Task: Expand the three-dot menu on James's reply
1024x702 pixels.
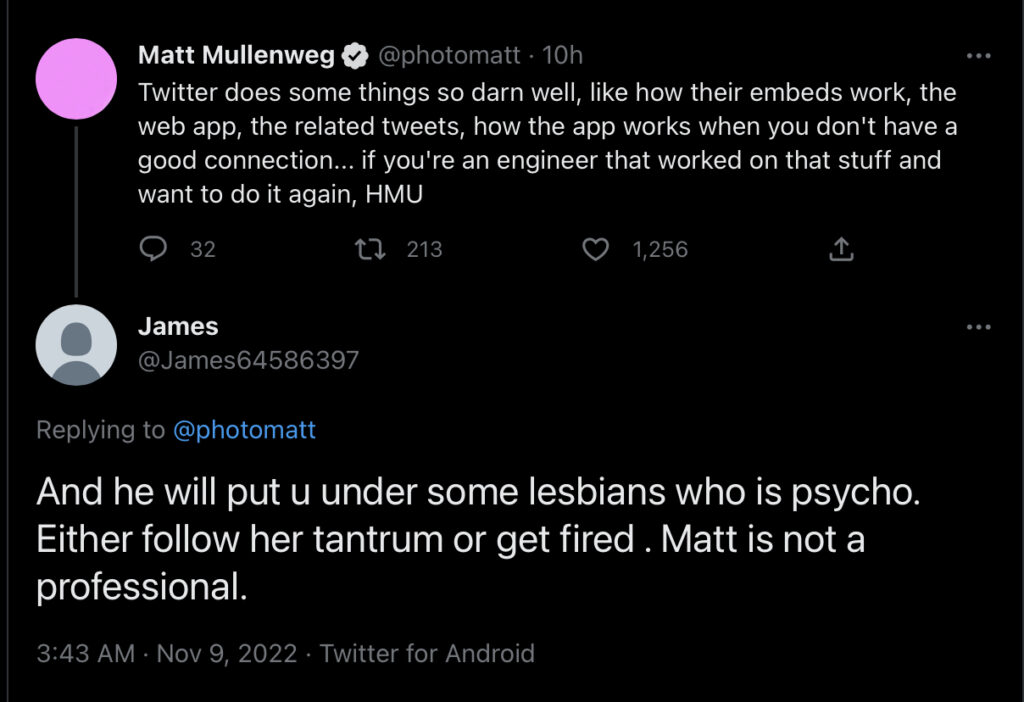Action: 978,327
